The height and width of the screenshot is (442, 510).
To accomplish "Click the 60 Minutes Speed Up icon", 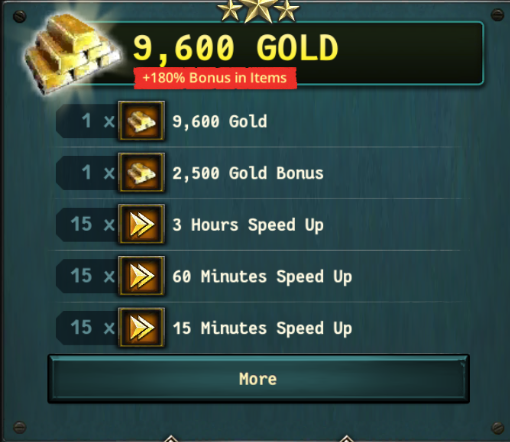I will (x=141, y=276).
